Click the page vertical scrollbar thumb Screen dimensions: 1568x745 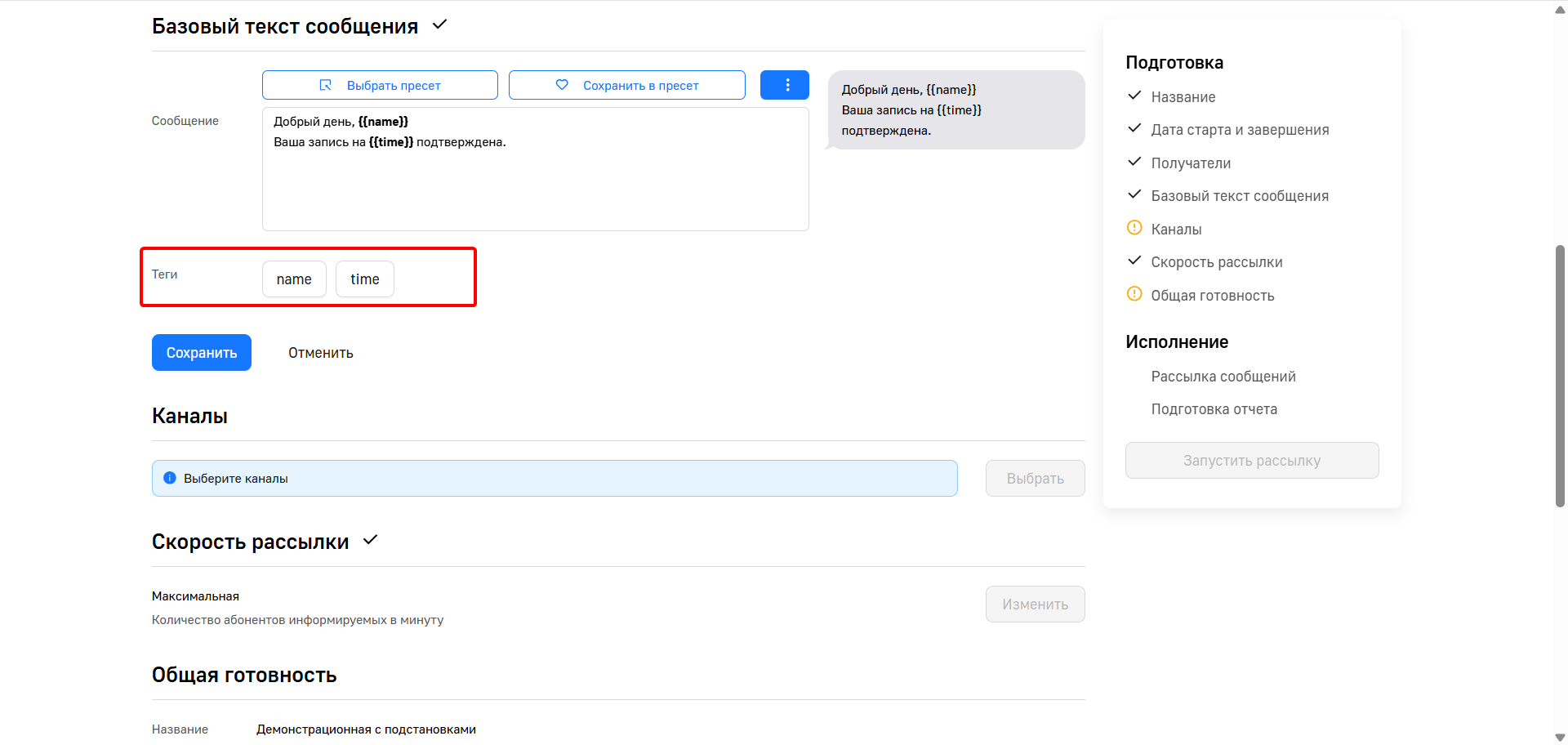coord(1560,376)
